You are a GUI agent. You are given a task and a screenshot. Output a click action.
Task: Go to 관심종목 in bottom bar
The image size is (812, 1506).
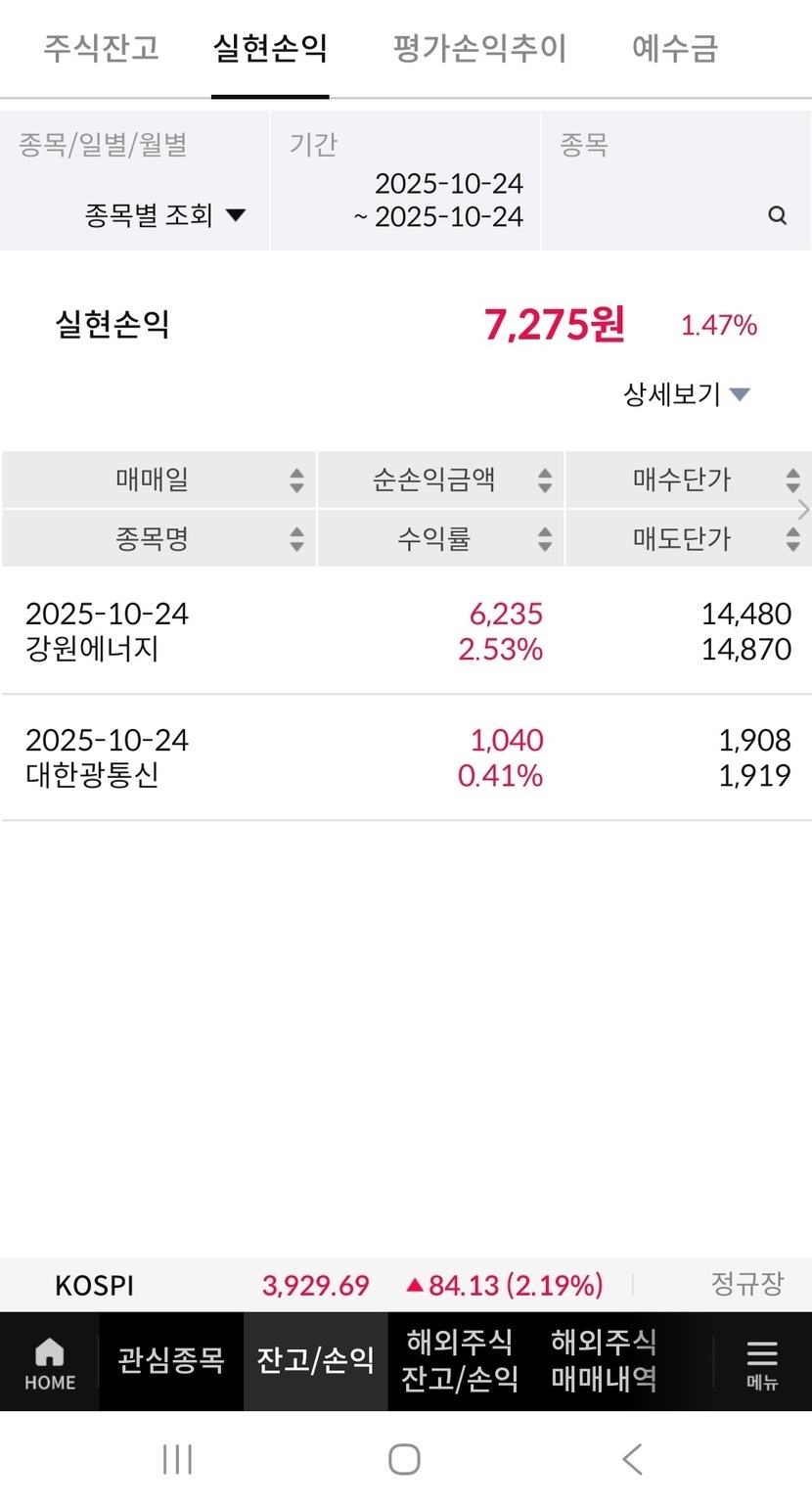click(x=171, y=1360)
